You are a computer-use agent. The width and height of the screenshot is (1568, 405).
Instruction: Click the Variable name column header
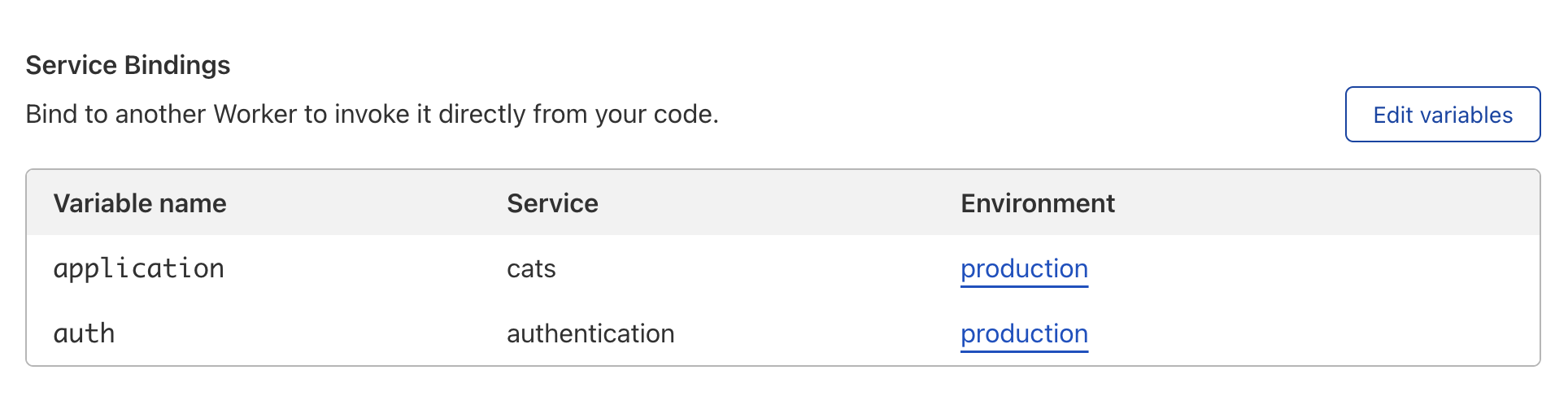140,203
